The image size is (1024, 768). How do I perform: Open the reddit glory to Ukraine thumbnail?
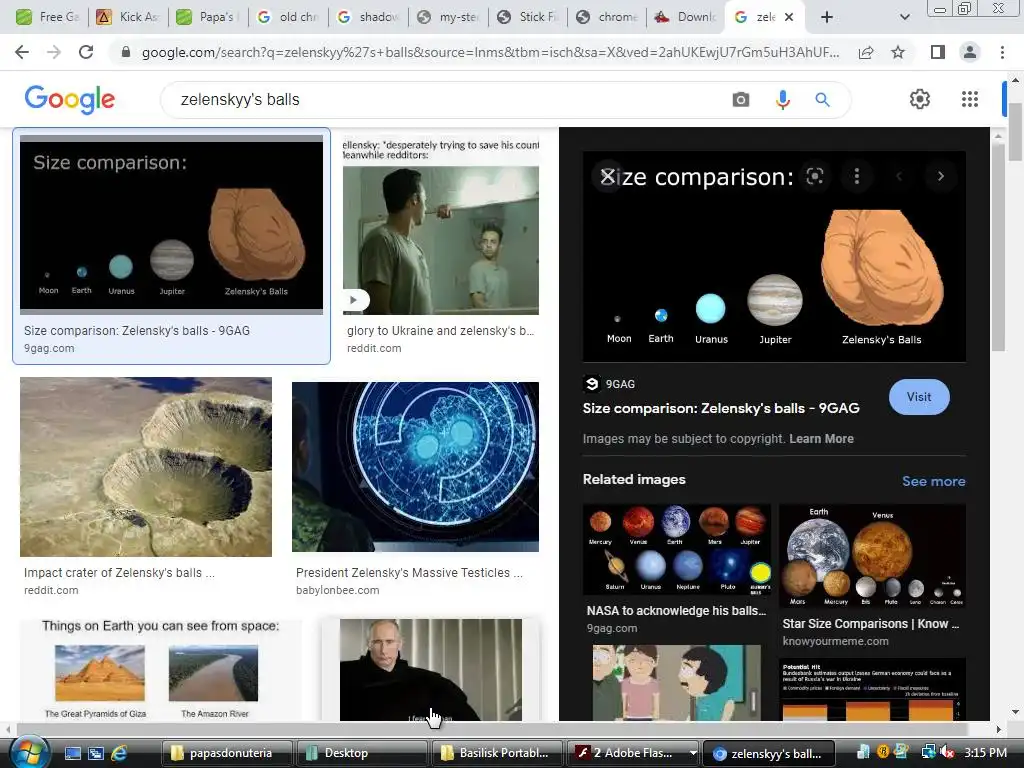tap(441, 225)
